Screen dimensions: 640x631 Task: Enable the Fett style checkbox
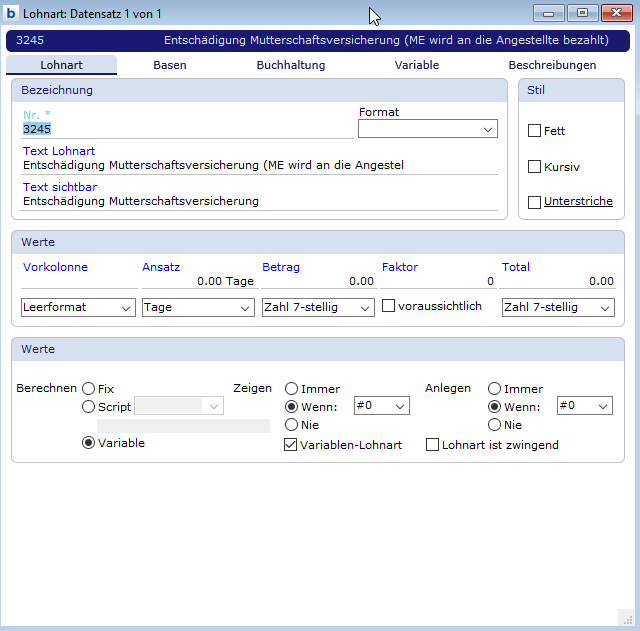tap(534, 131)
